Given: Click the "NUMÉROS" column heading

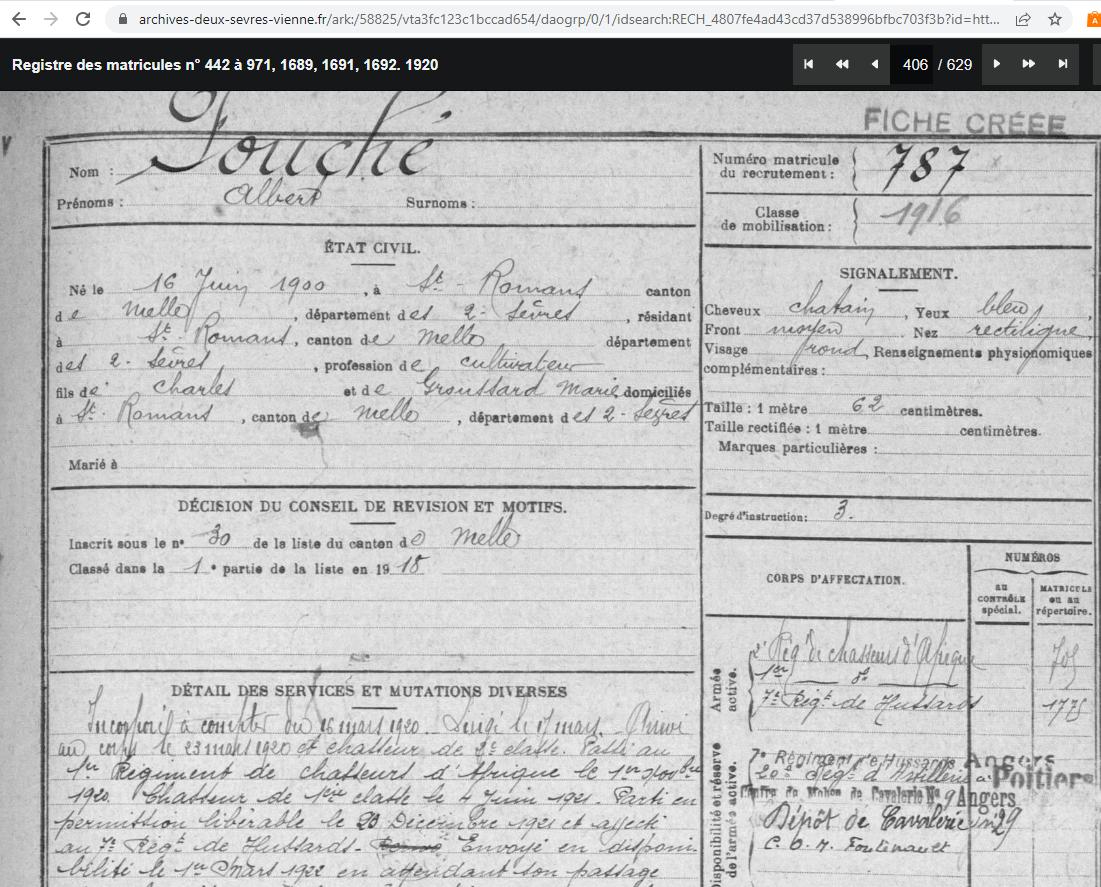Looking at the screenshot, I should tap(1031, 558).
